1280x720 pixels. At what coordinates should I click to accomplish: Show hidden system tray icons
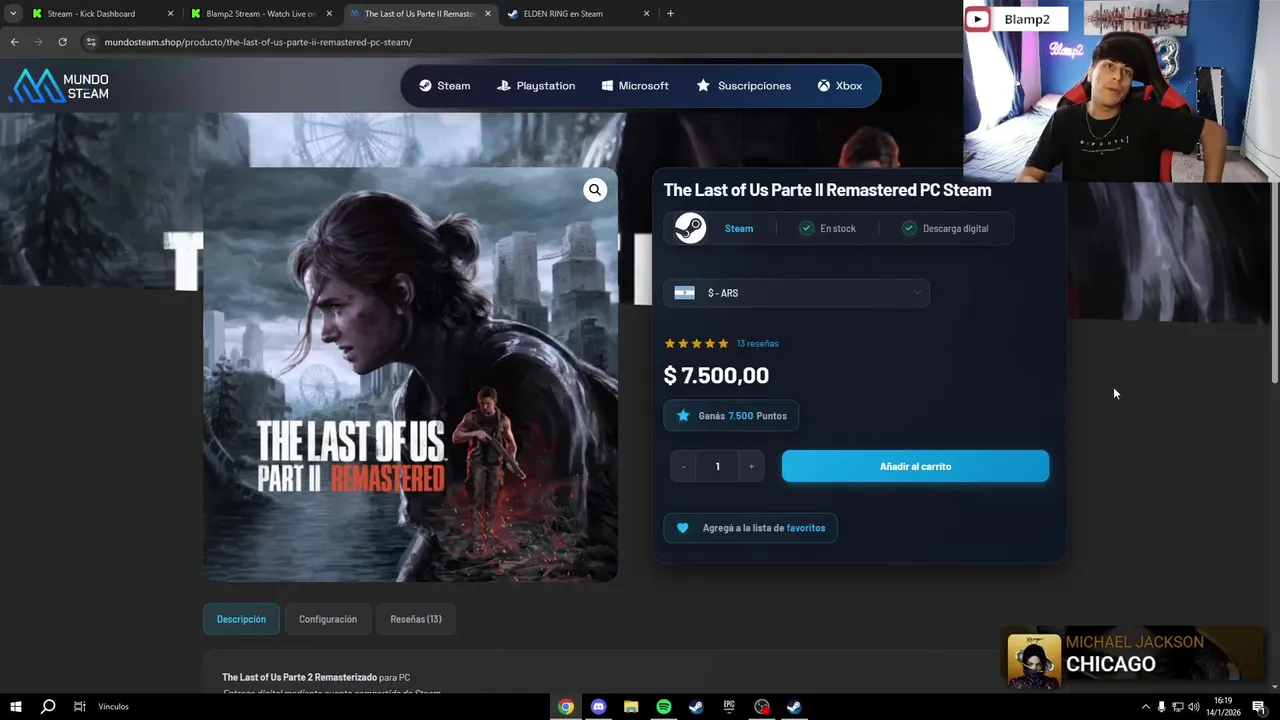coord(1145,707)
